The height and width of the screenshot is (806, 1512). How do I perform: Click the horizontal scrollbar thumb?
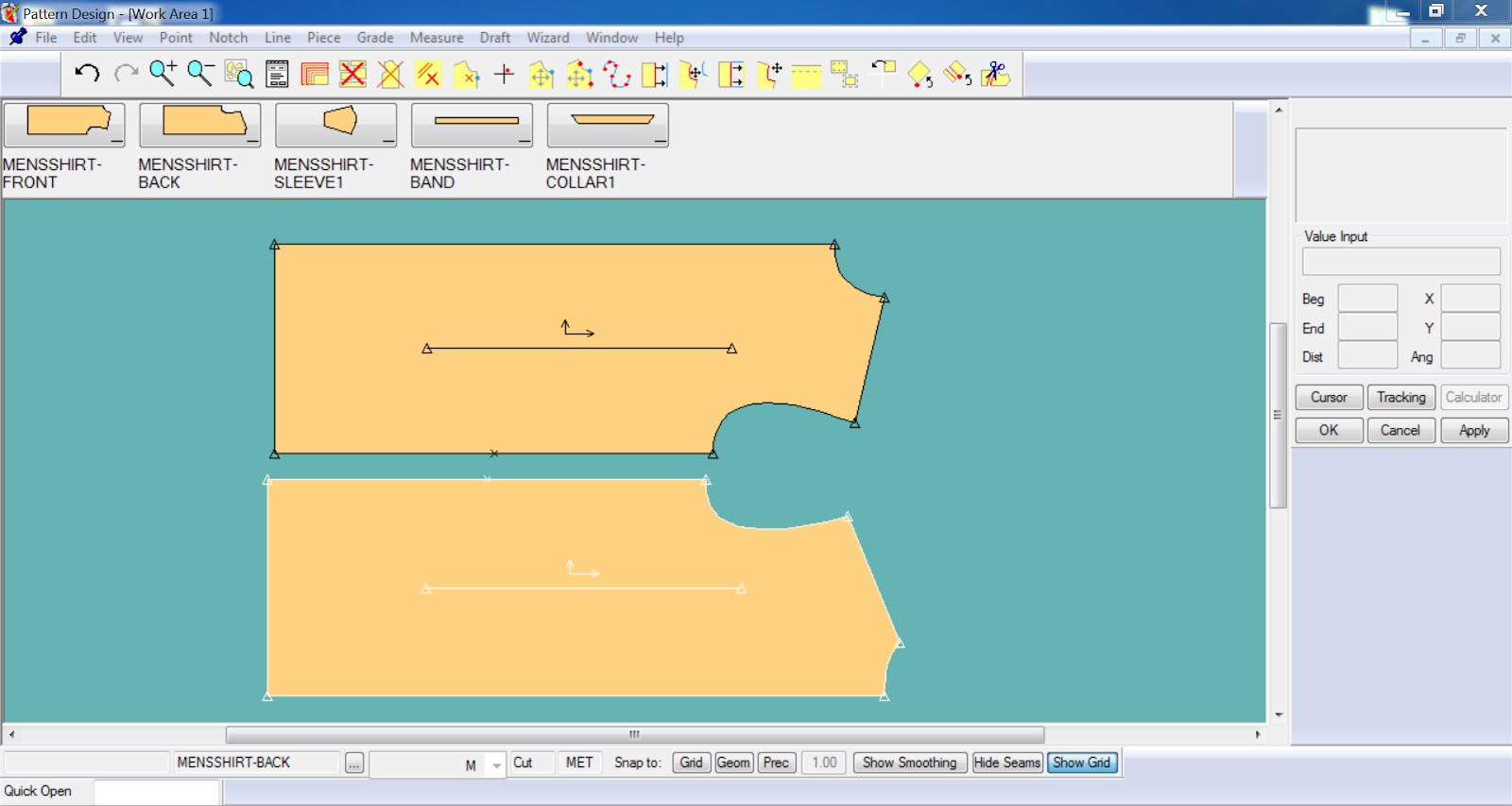[635, 734]
